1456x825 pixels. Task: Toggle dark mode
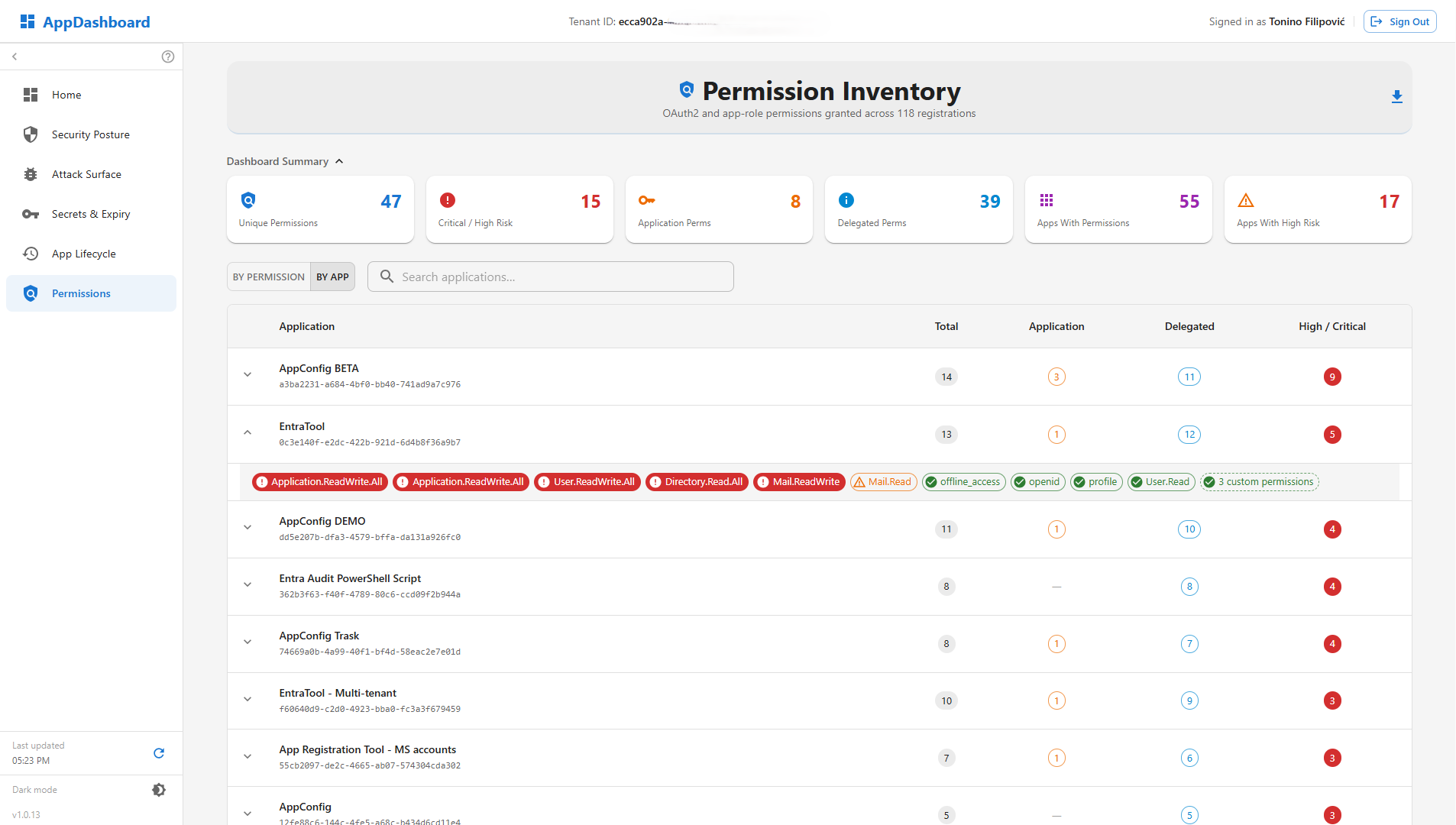159,790
